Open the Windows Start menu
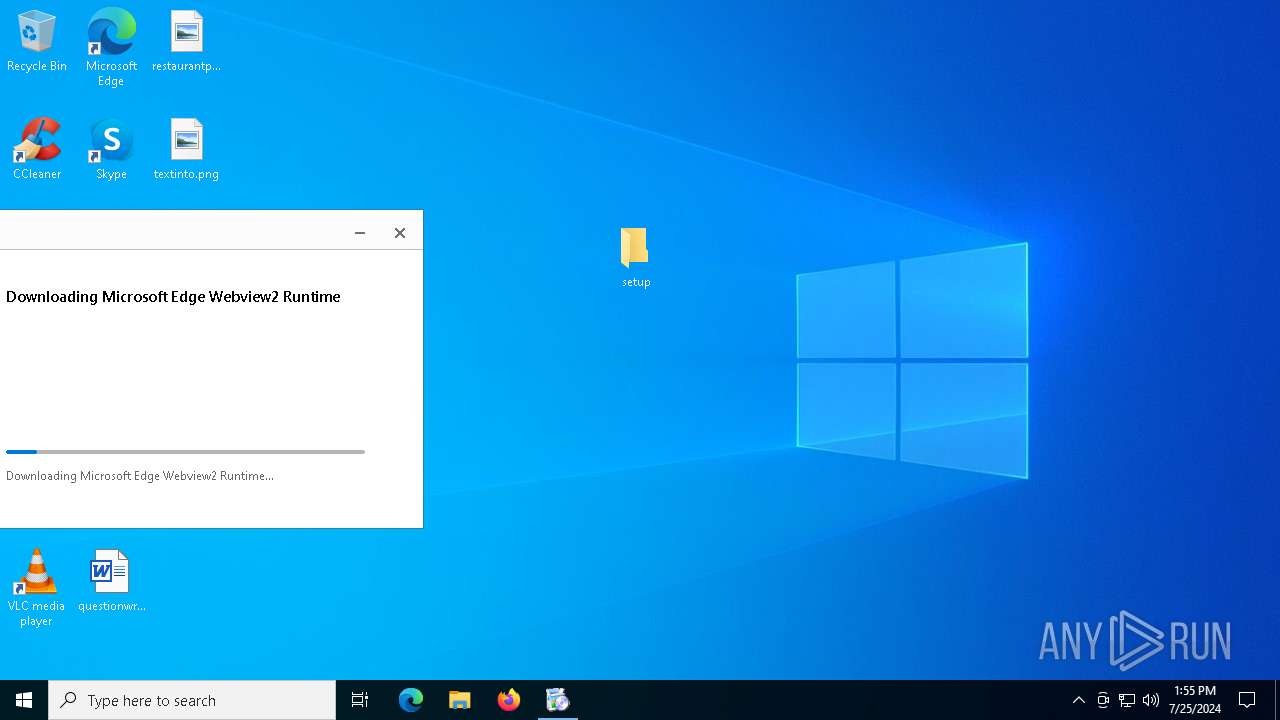The height and width of the screenshot is (720, 1280). coord(24,700)
